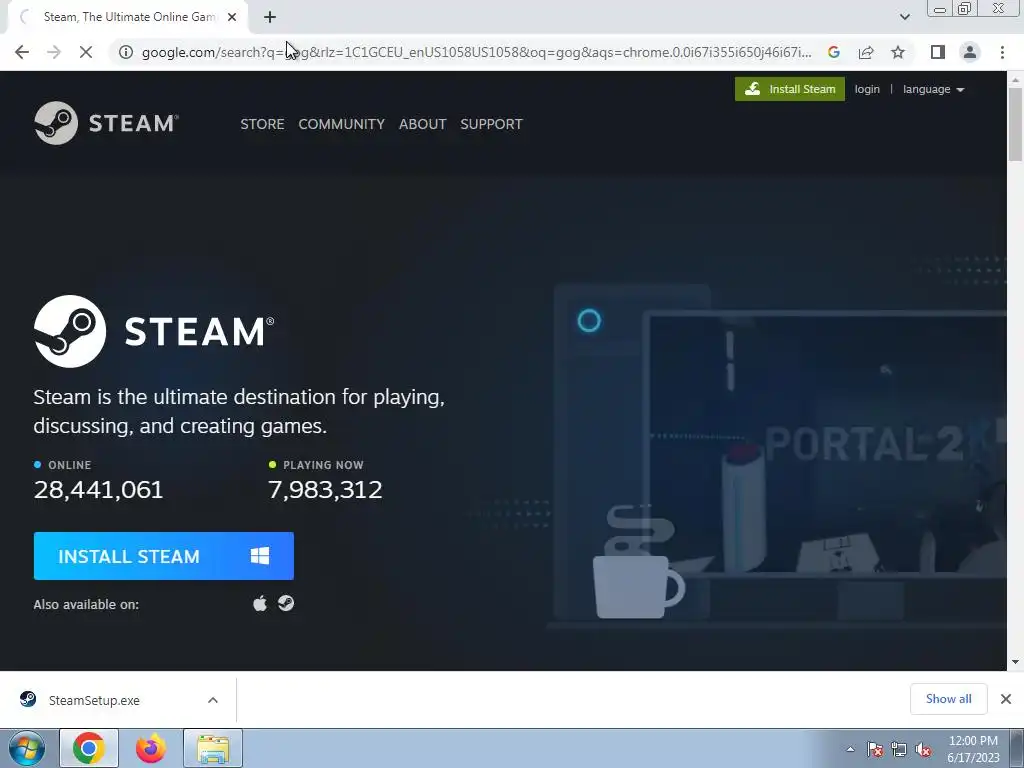This screenshot has width=1024, height=768.
Task: Click the green Install Steam header button
Action: (790, 89)
